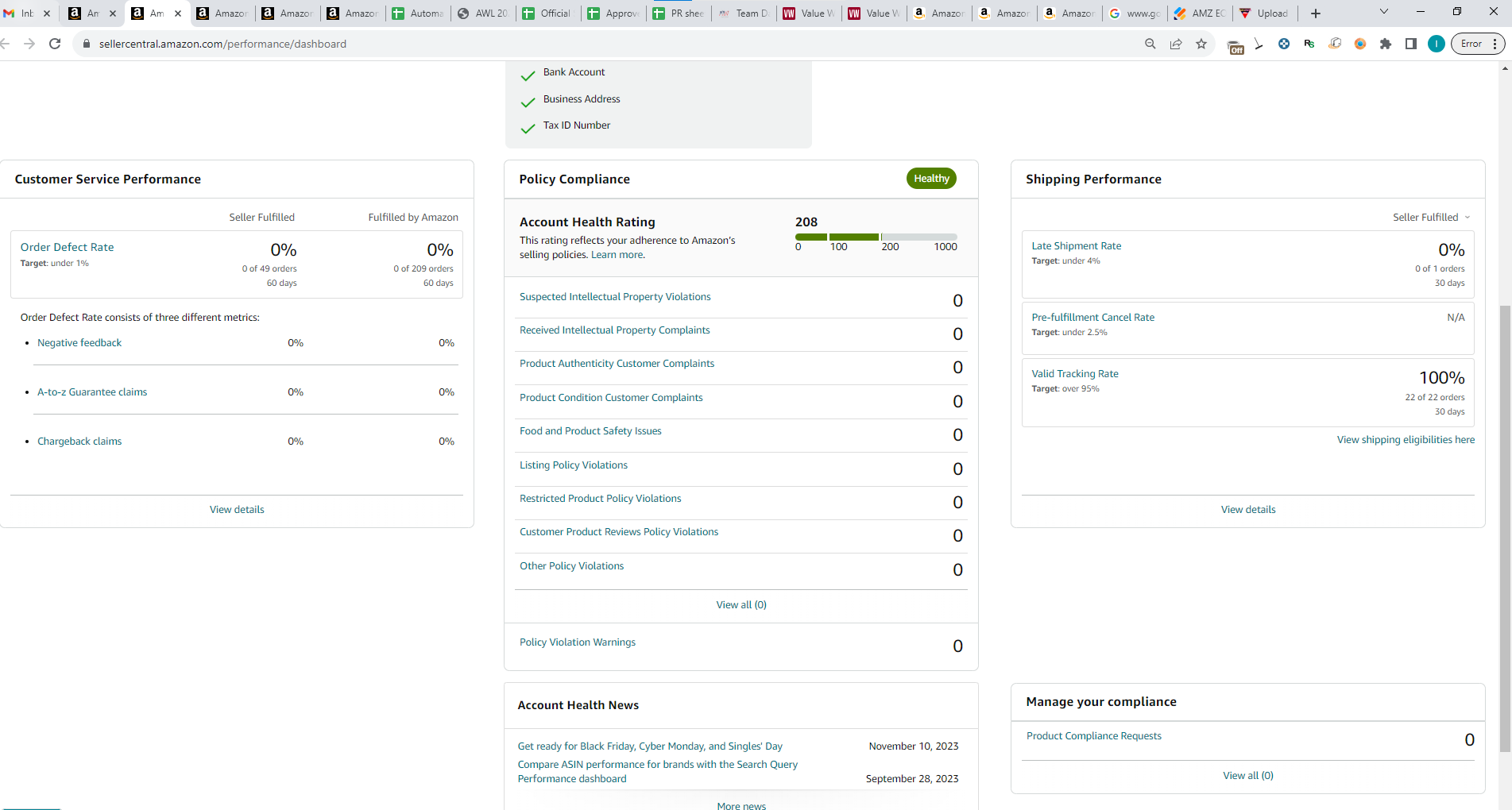
Task: Click the More news link
Action: 741,804
